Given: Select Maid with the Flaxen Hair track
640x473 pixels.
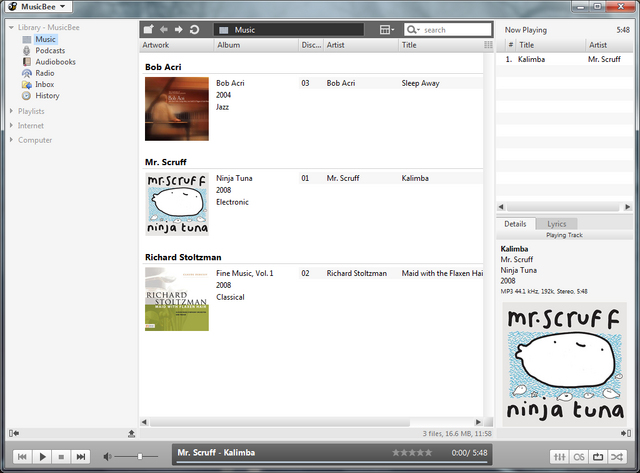Looking at the screenshot, I should click(x=391, y=273).
